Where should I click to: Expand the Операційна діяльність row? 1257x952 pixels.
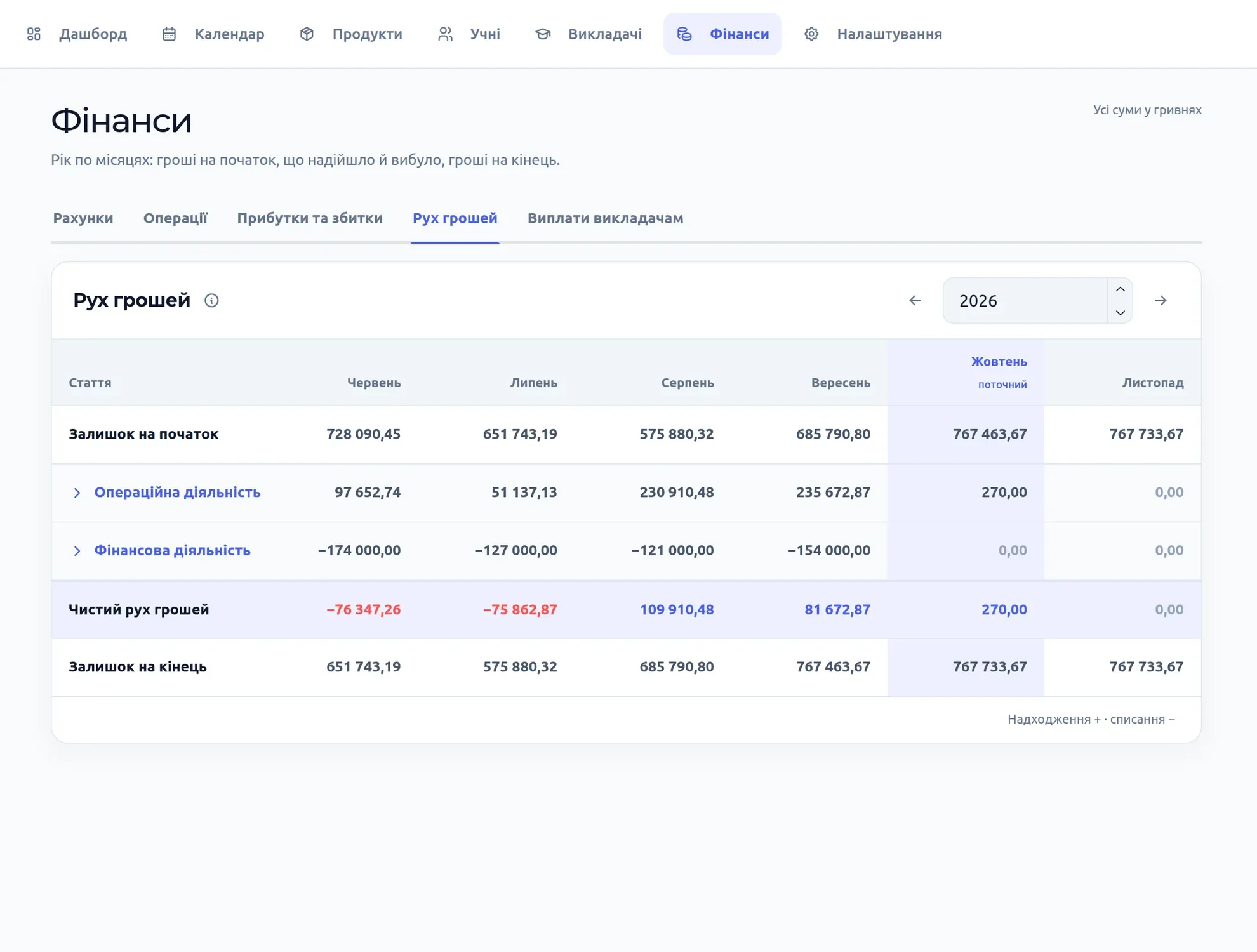(77, 493)
